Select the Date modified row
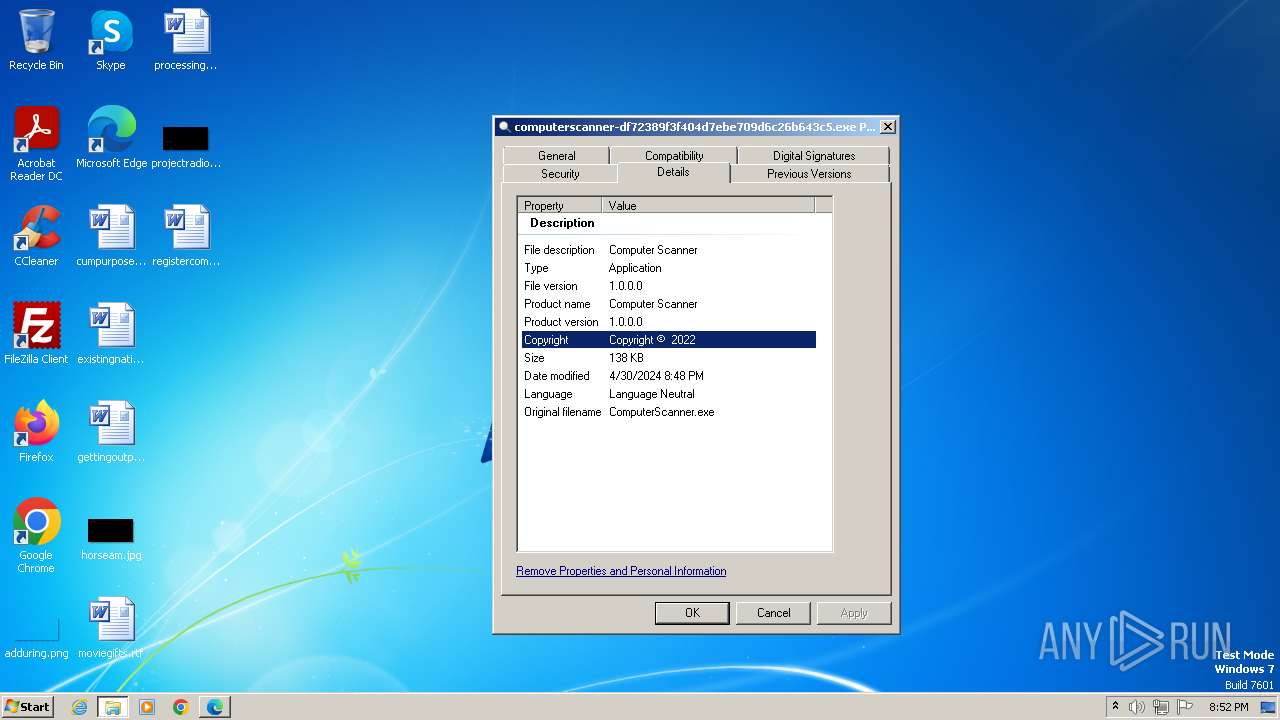The image size is (1280, 720). tap(669, 376)
